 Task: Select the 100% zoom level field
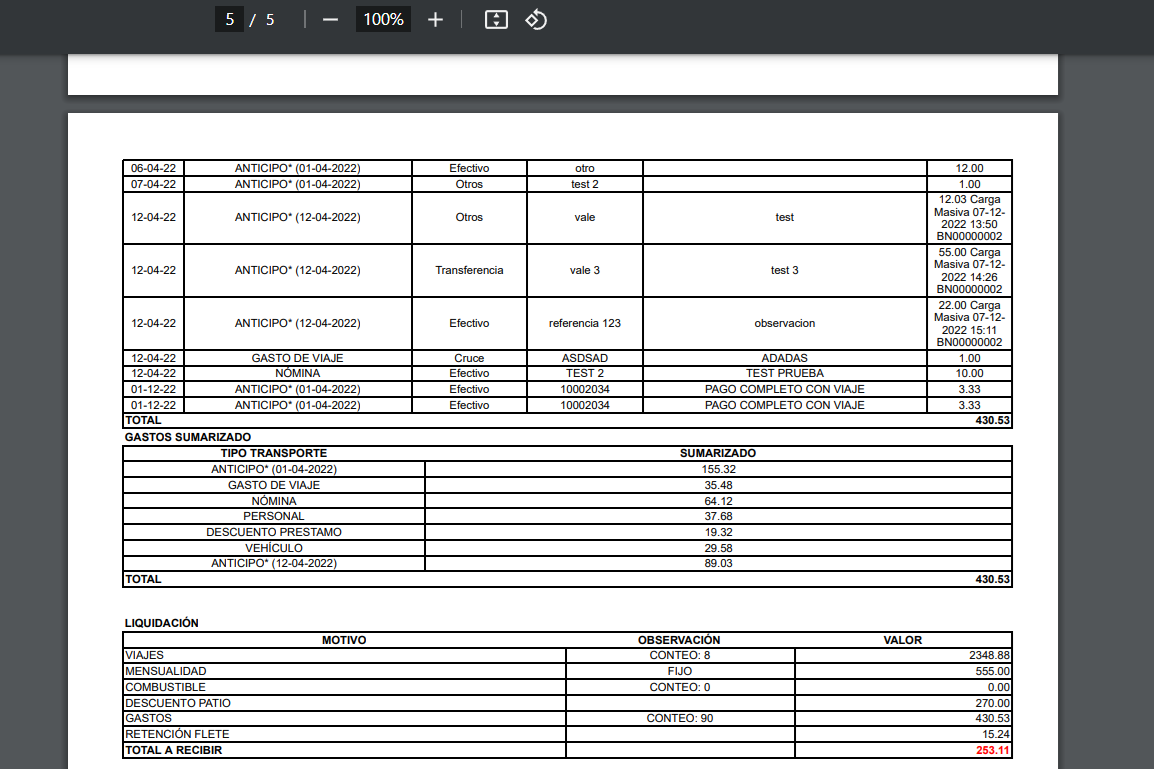383,20
